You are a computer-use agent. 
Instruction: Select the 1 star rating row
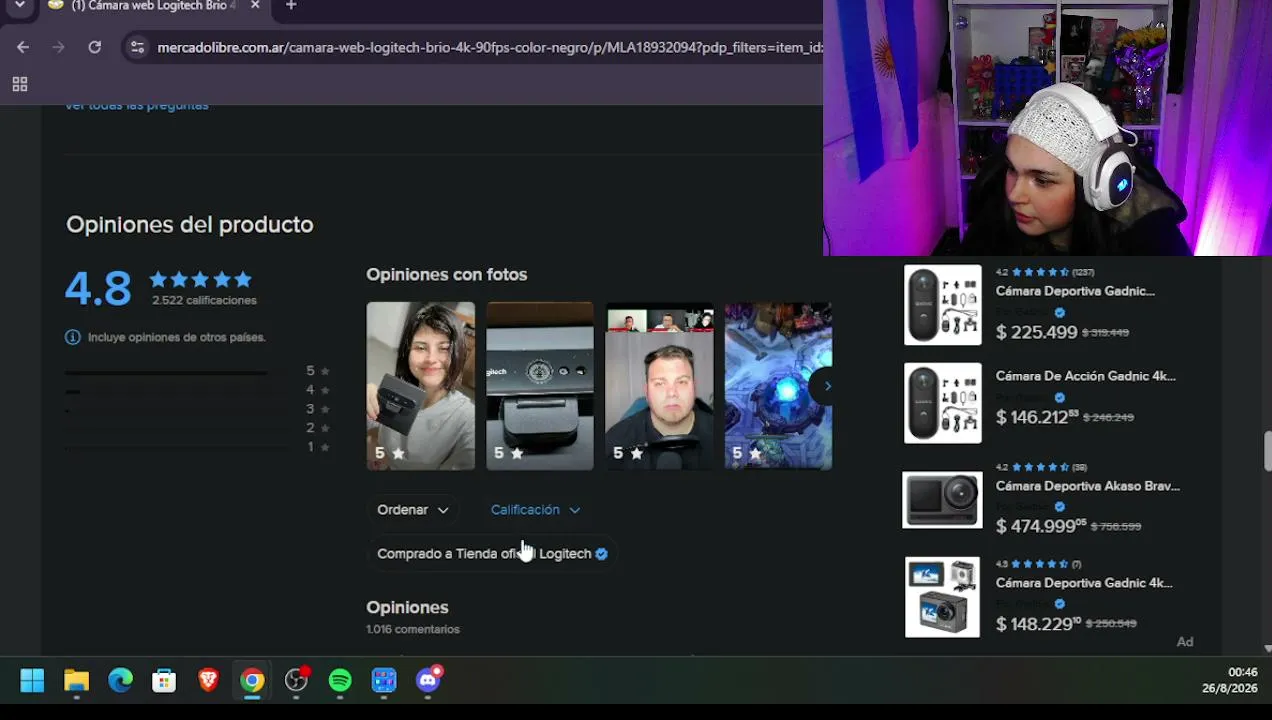[x=197, y=447]
